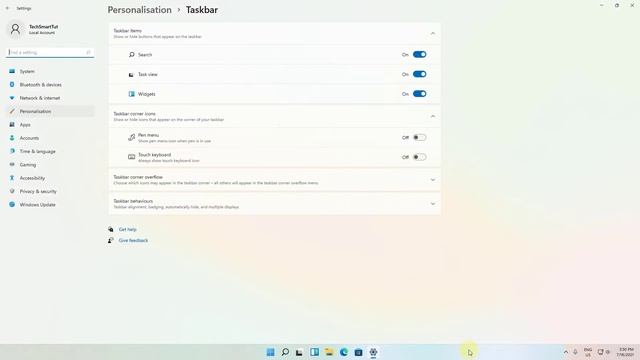Open System settings category
Image resolution: width=640 pixels, height=360 pixels.
[50, 71]
